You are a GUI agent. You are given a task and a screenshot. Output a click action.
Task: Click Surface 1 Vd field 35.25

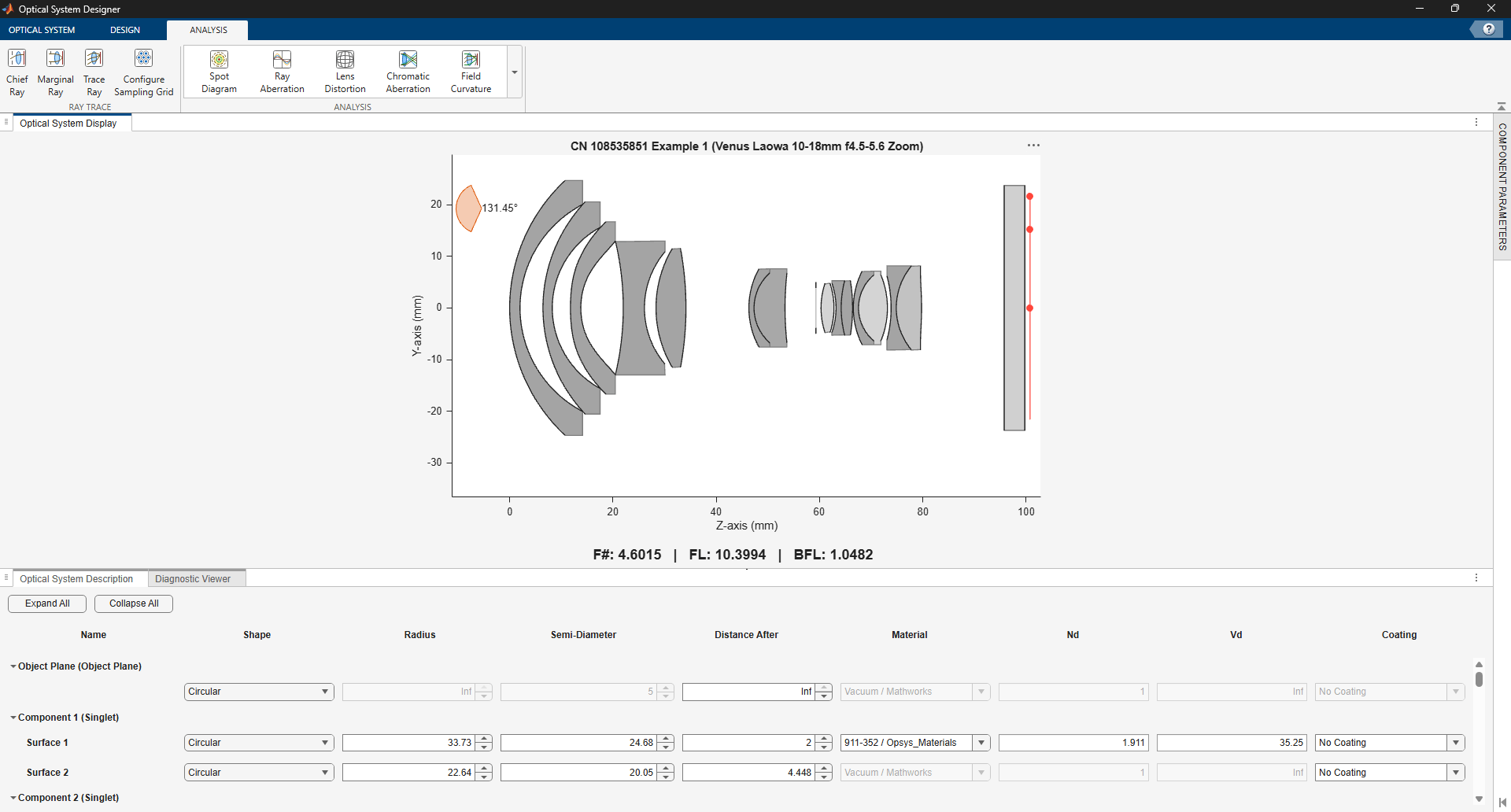[x=1232, y=743]
